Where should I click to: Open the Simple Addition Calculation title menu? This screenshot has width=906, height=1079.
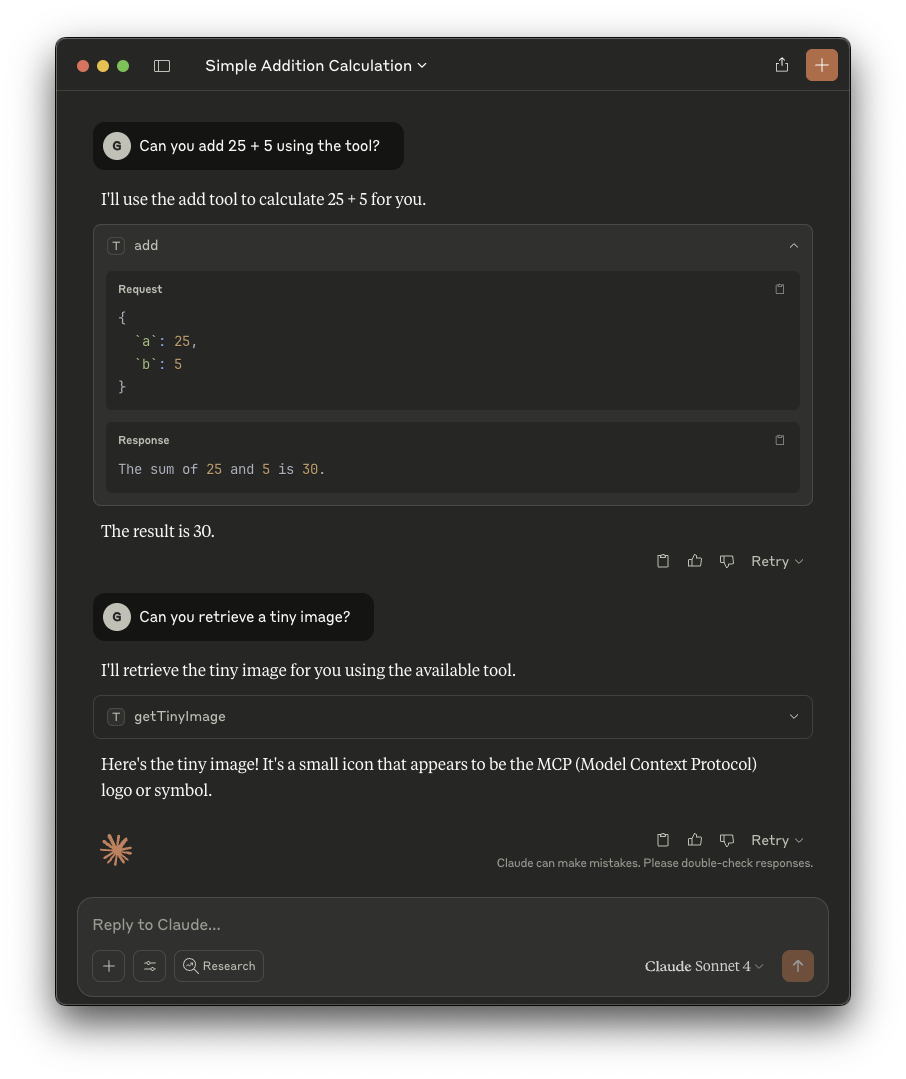click(316, 66)
